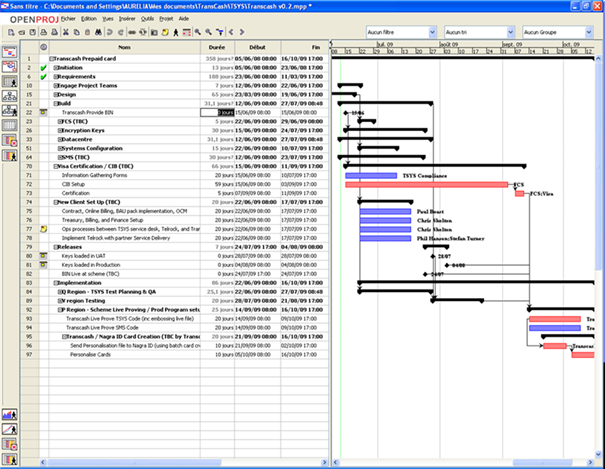This screenshot has width=605, height=469.
Task: Open WBS chart view in the sidebar
Action: point(10,96)
